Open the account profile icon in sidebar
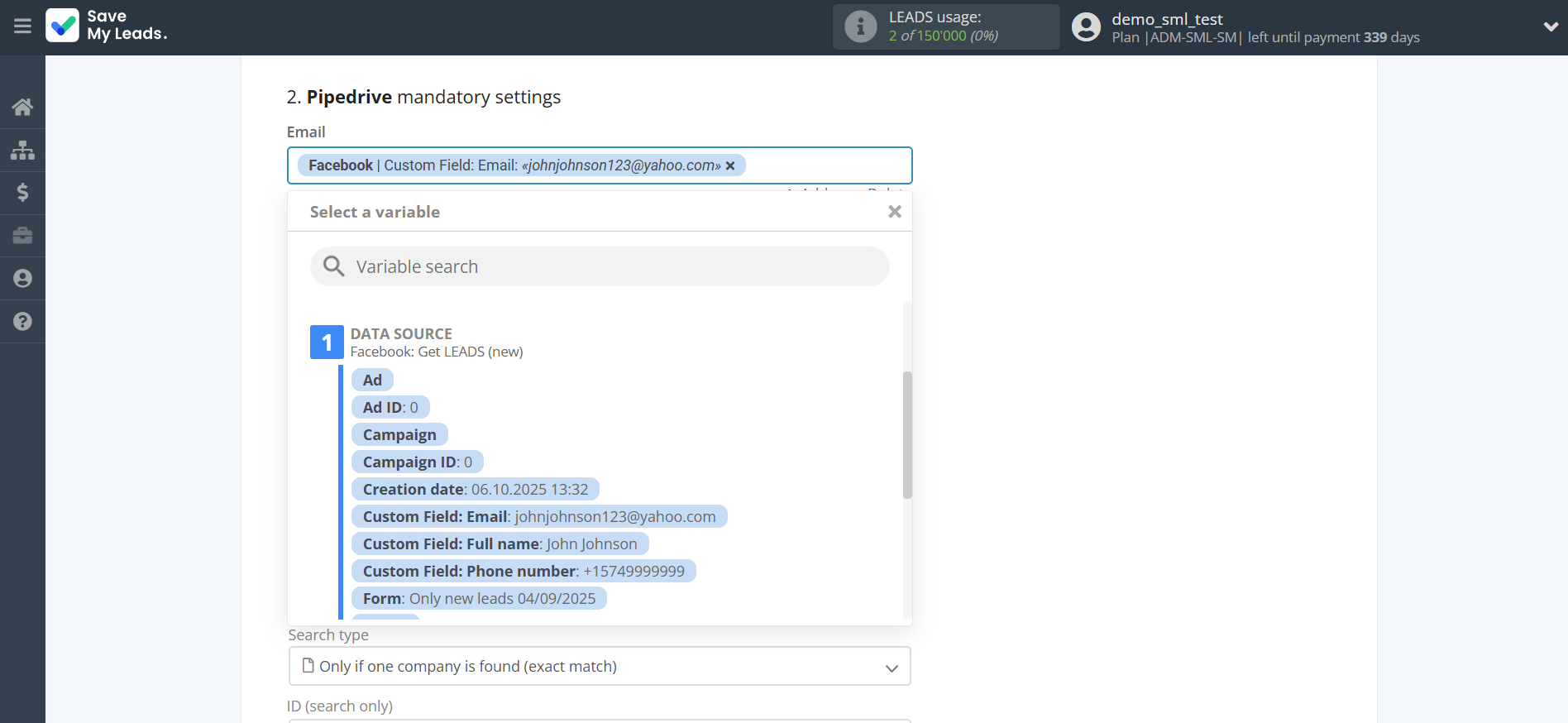Screen dimensions: 1568x723 pos(22,278)
